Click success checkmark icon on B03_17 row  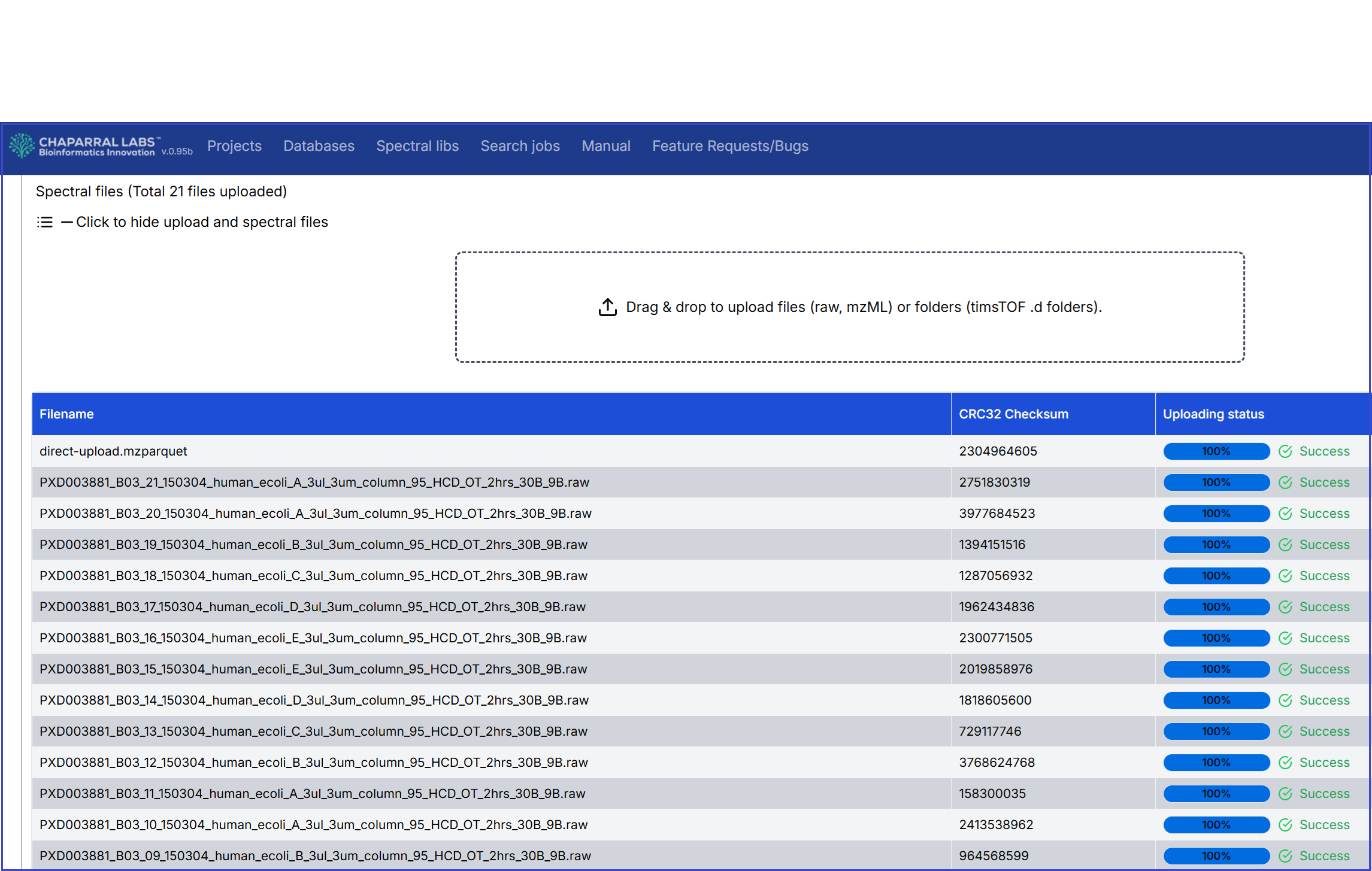(x=1285, y=607)
